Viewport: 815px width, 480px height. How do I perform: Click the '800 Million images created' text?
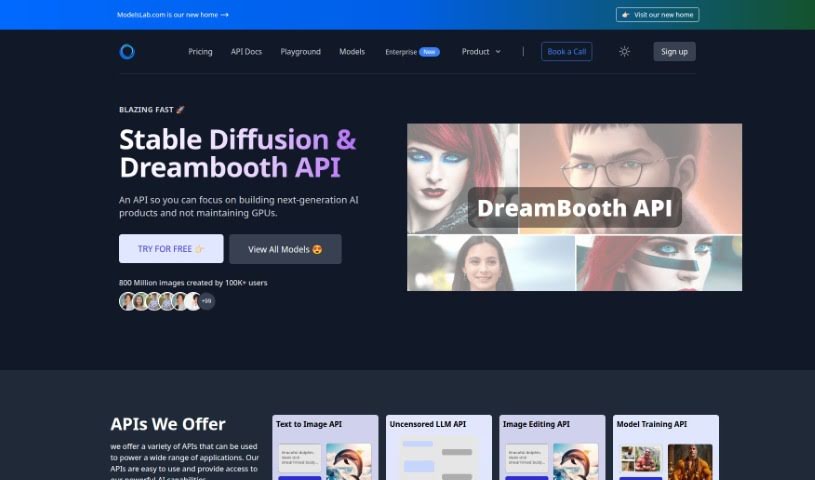point(193,283)
